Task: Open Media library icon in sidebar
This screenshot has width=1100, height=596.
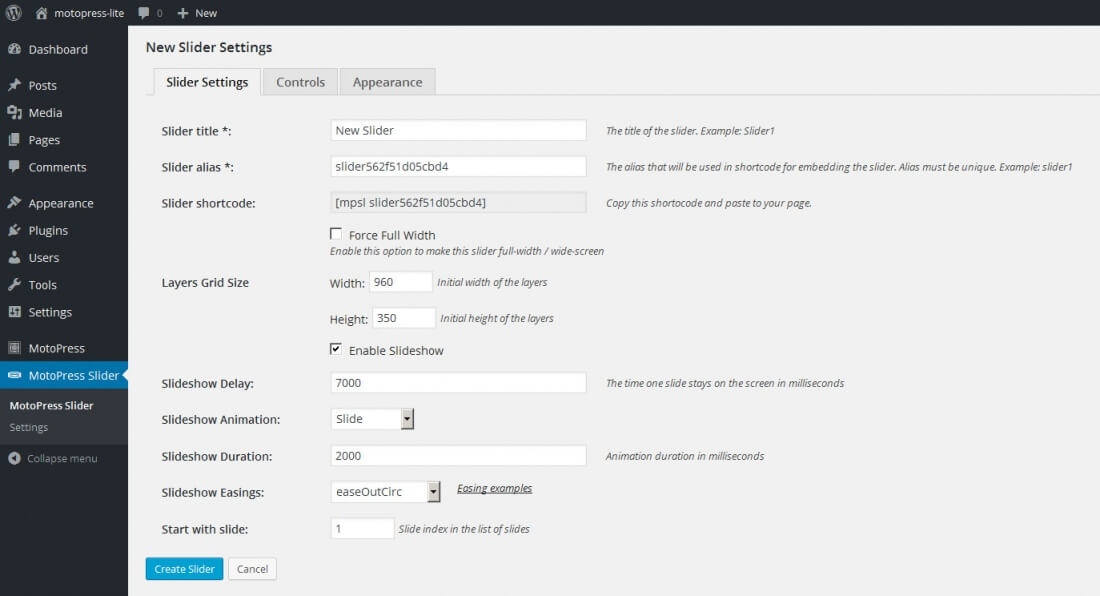Action: coord(14,113)
